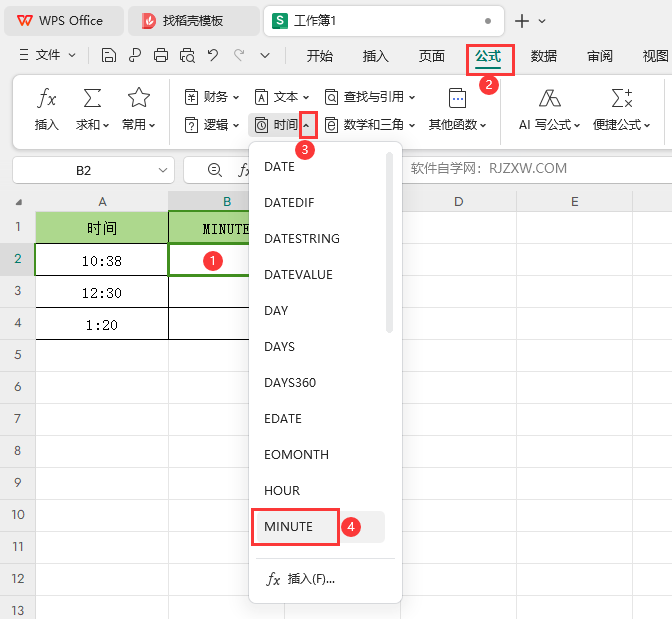Switch to the Home (开始) tab
672x619 pixels.
pos(319,56)
